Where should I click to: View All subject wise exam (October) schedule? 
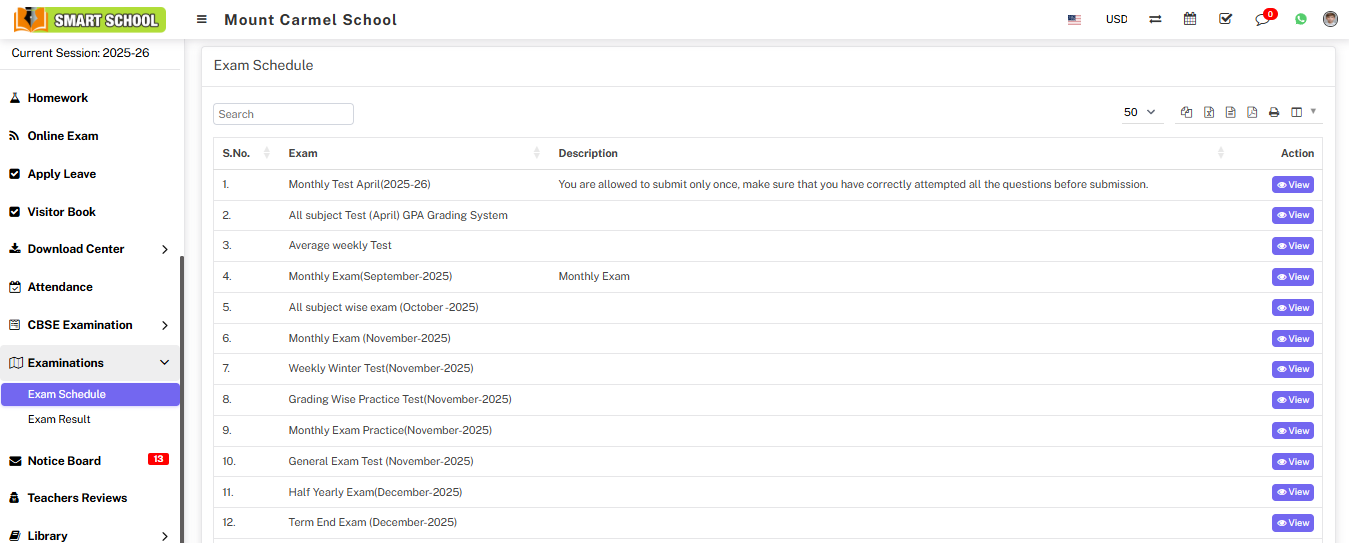point(1292,308)
